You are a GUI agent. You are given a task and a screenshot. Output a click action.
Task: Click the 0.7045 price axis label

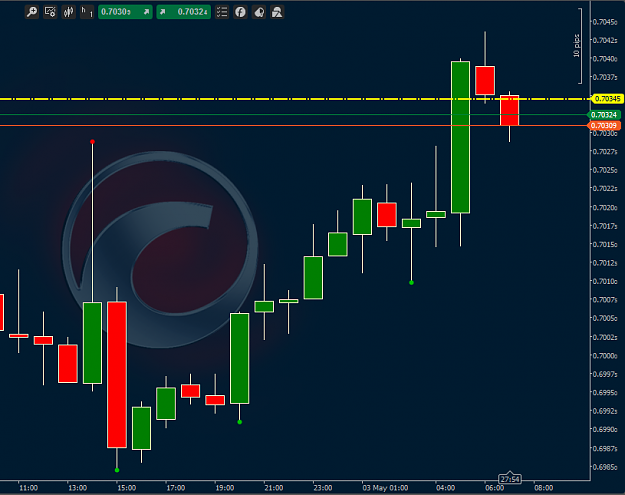click(x=605, y=22)
